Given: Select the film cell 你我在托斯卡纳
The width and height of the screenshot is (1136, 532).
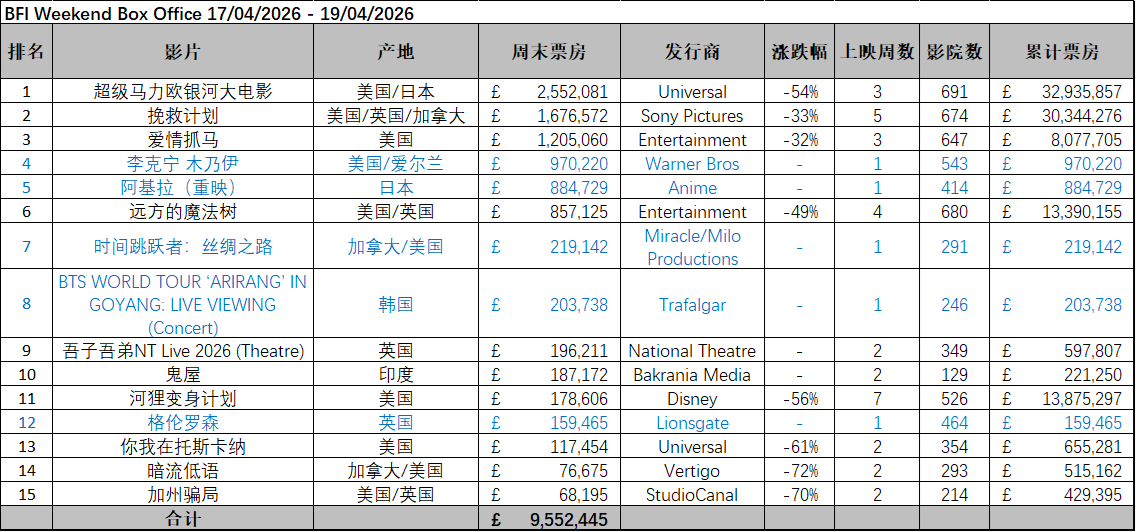Looking at the screenshot, I should click(x=183, y=447).
